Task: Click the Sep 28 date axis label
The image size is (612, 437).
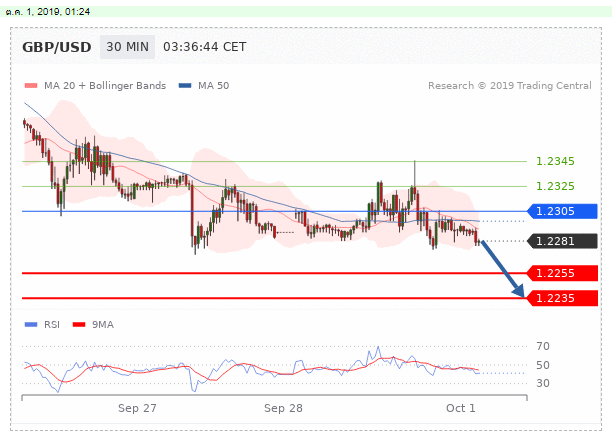Action: [283, 408]
